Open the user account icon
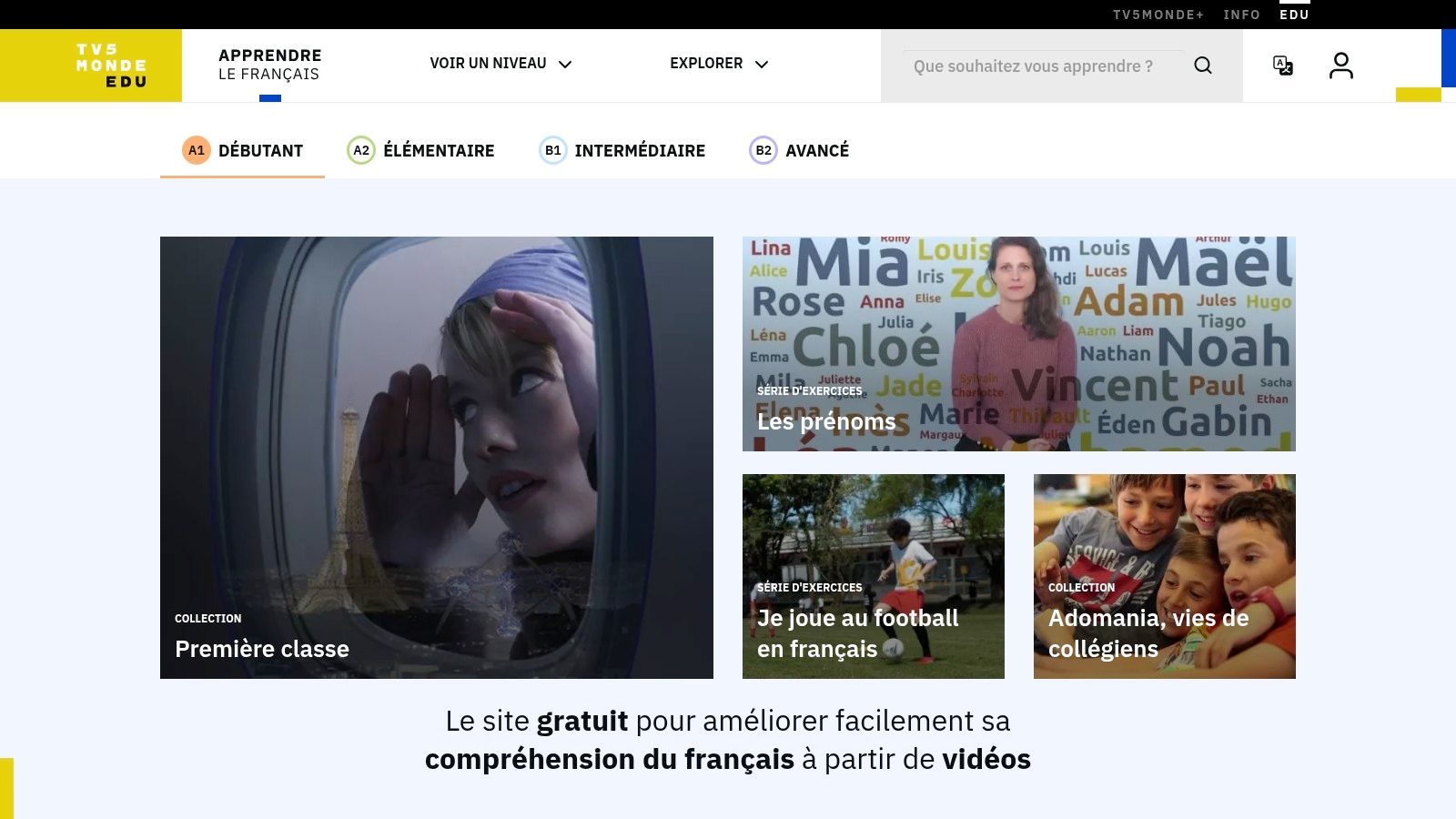Image resolution: width=1456 pixels, height=819 pixels. (1341, 66)
